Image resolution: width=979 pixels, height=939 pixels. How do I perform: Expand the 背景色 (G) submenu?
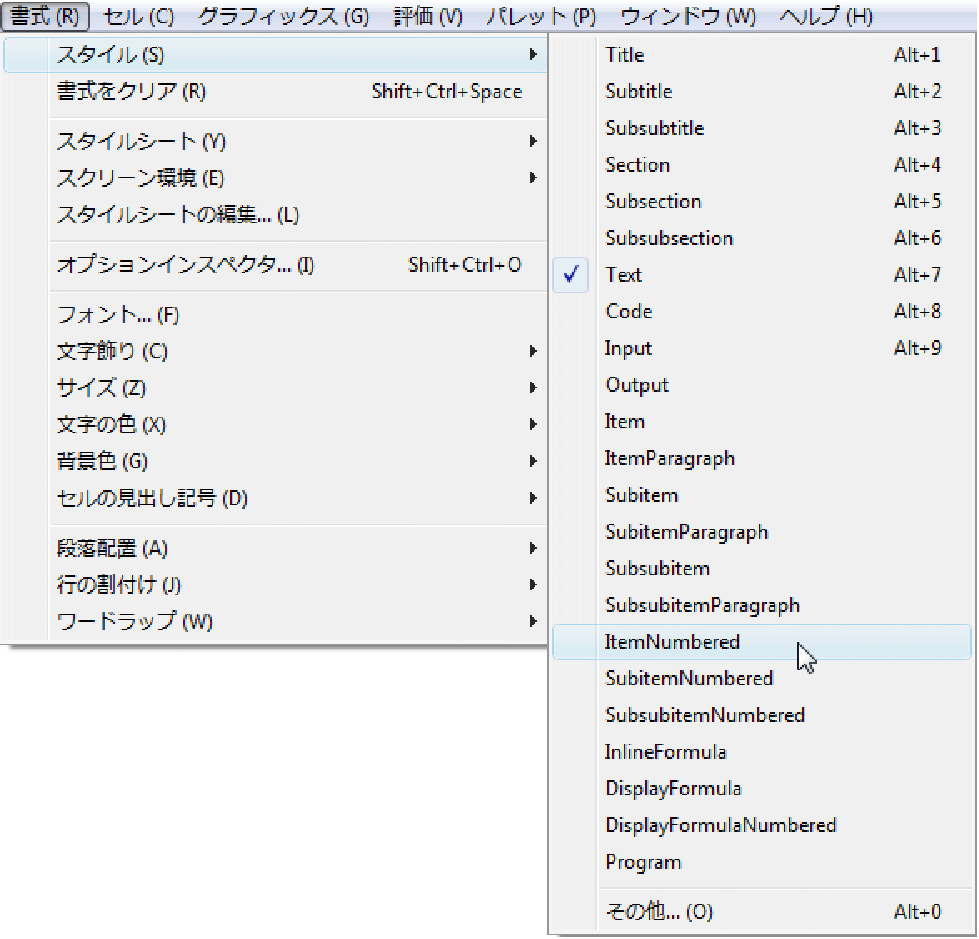coord(275,461)
